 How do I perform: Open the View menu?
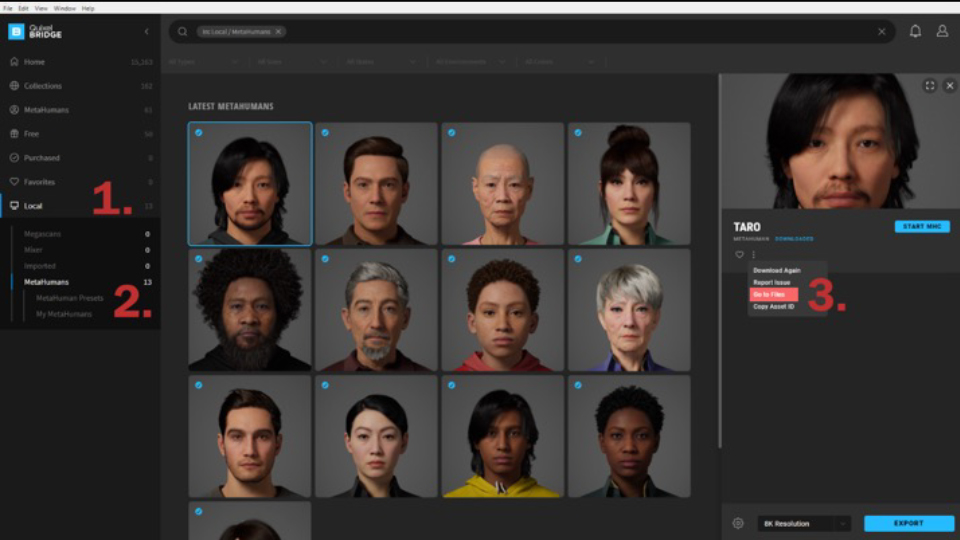point(41,9)
